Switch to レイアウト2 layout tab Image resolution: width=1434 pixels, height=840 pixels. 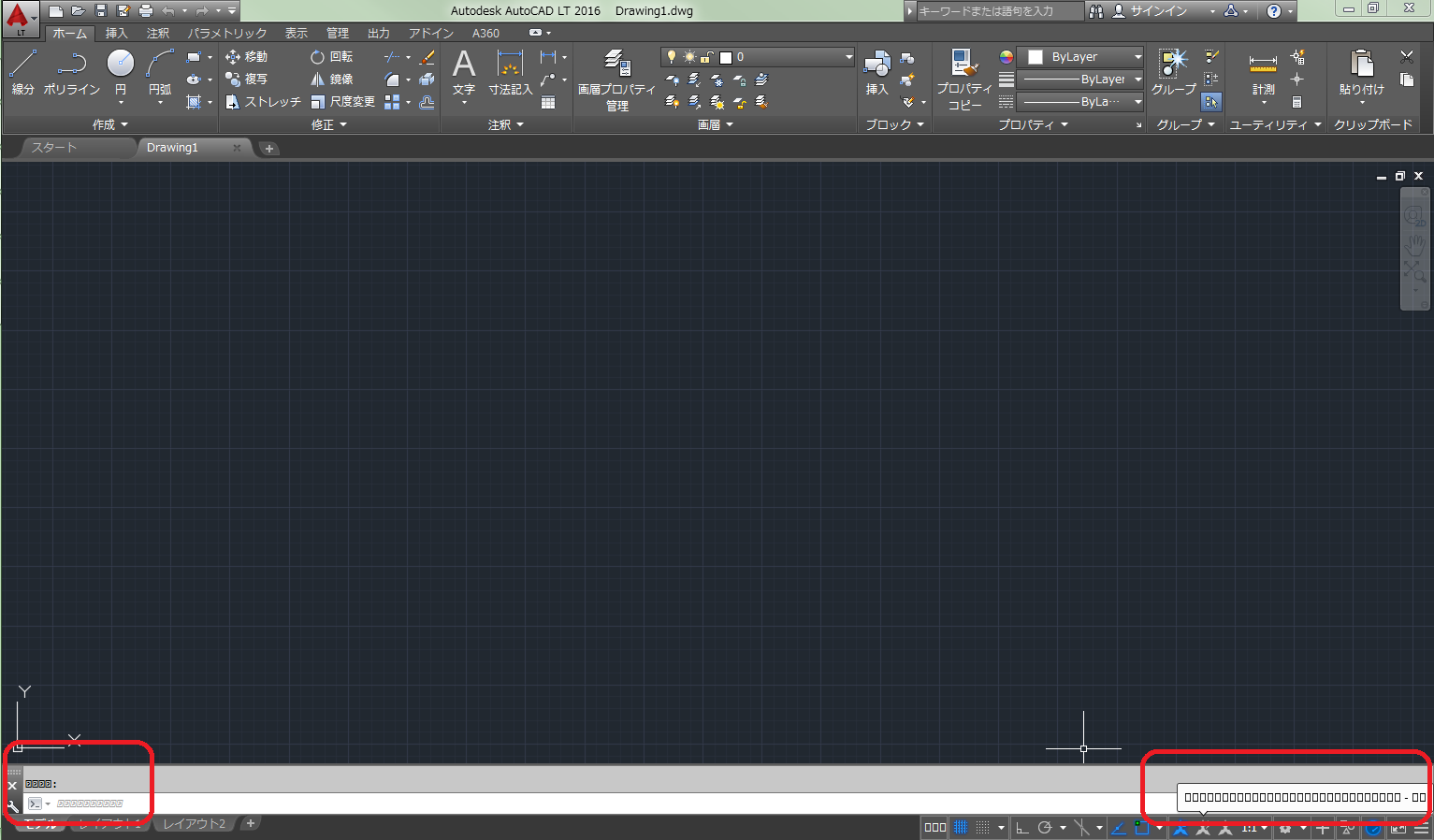coord(195,824)
